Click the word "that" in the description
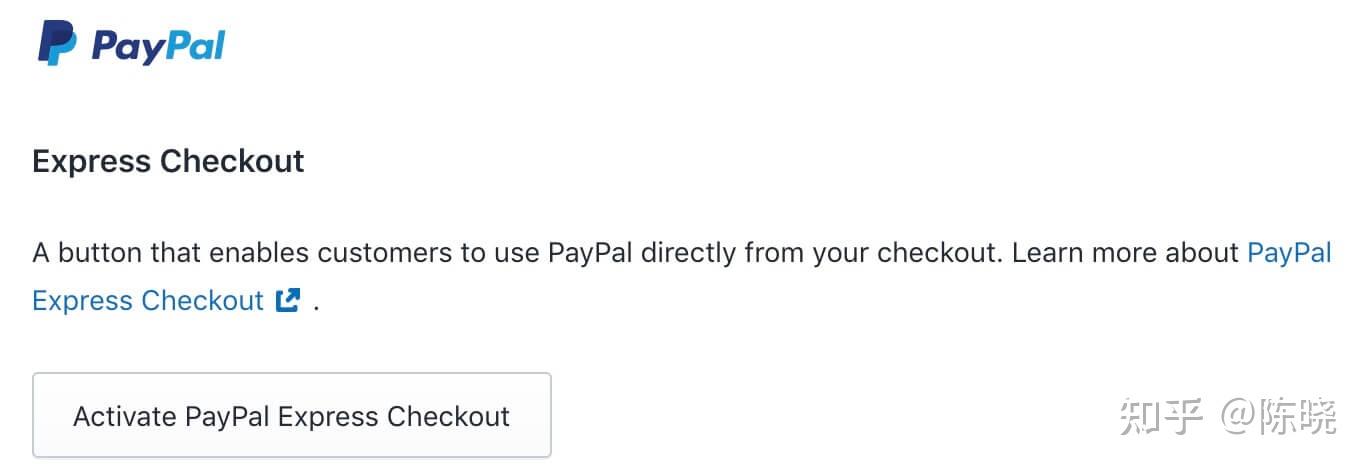The width and height of the screenshot is (1372, 472). pyautogui.click(x=176, y=252)
